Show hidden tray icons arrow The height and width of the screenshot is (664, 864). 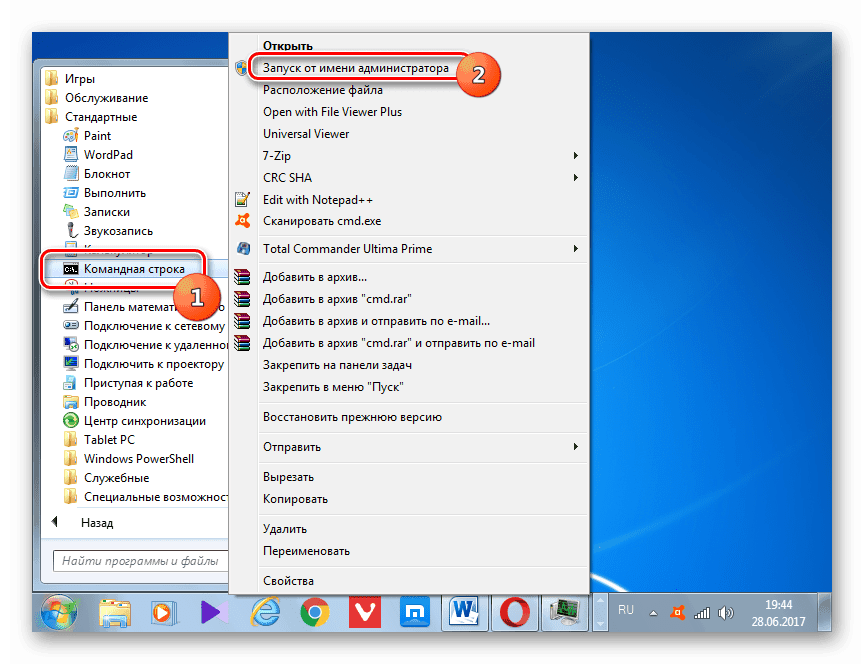click(653, 613)
